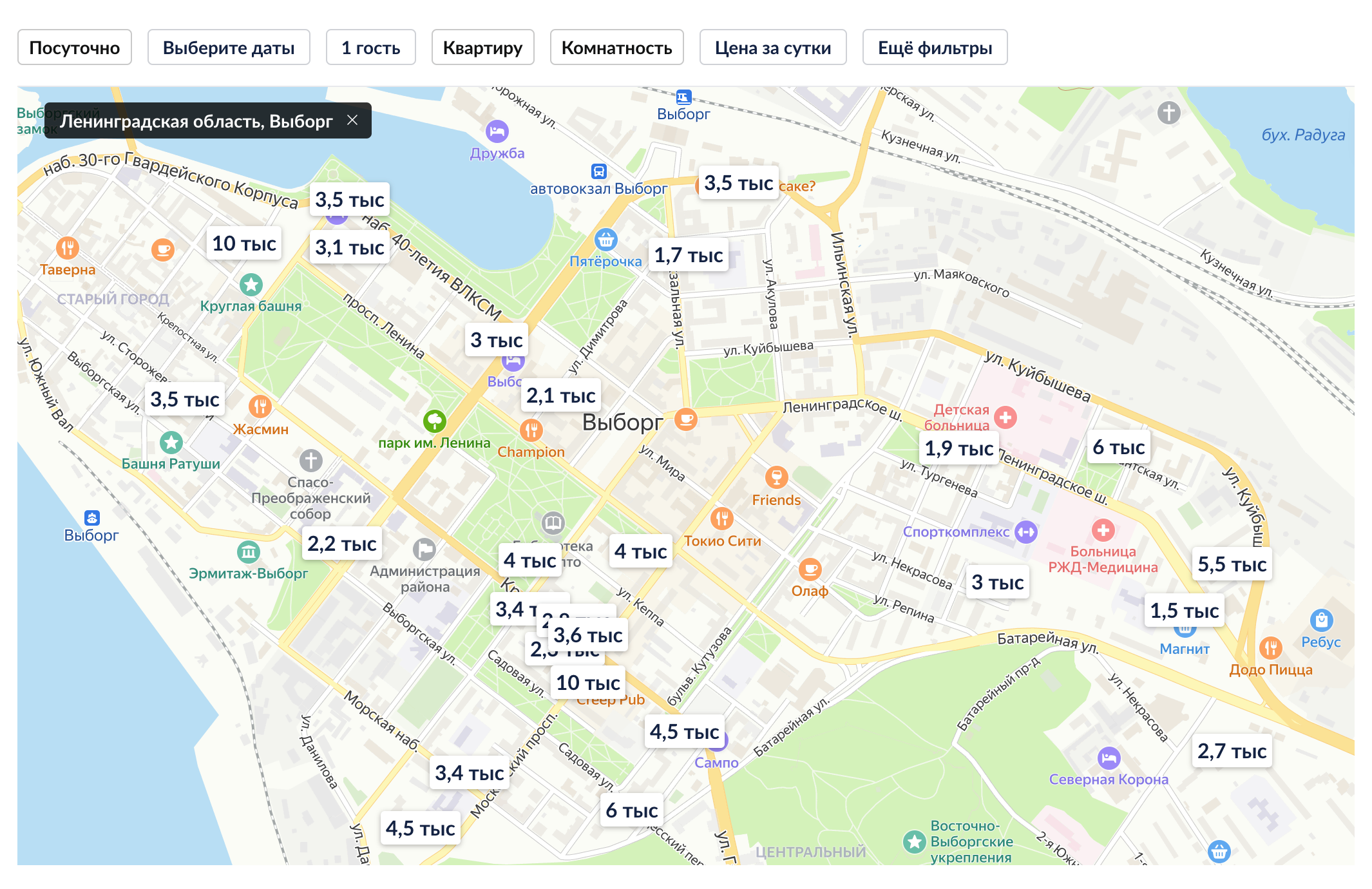This screenshot has width=1372, height=889.
Task: Click the Эрмитаж-Выборг museum icon
Action: (249, 551)
